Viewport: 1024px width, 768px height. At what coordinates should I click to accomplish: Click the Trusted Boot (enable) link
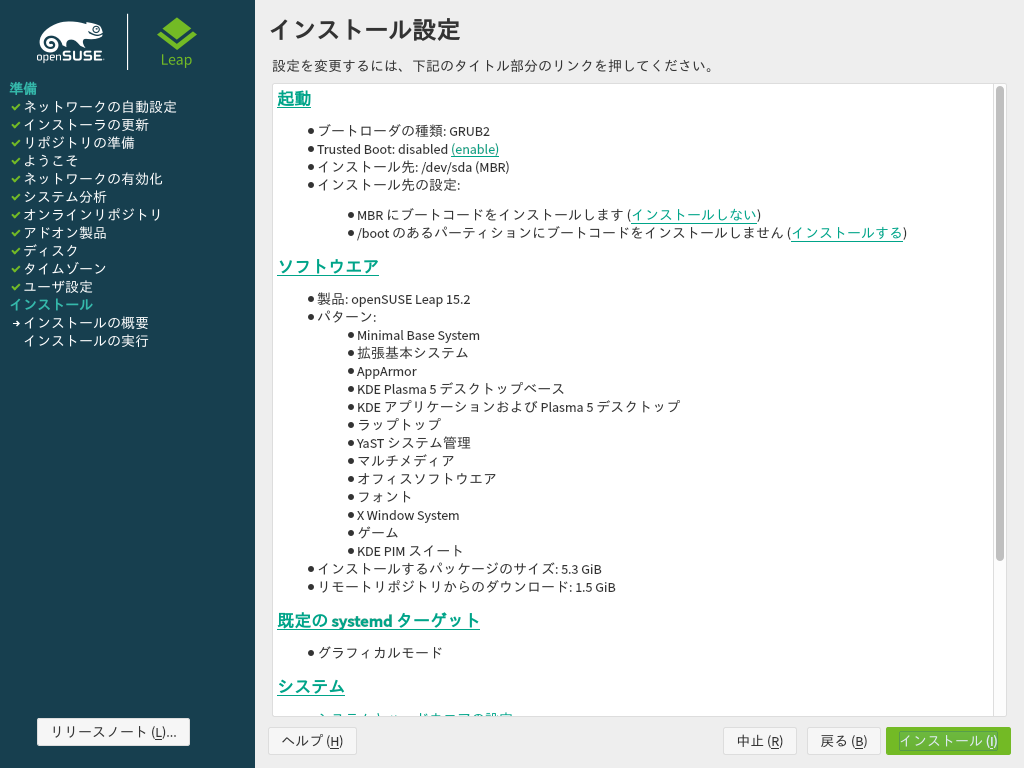point(475,150)
